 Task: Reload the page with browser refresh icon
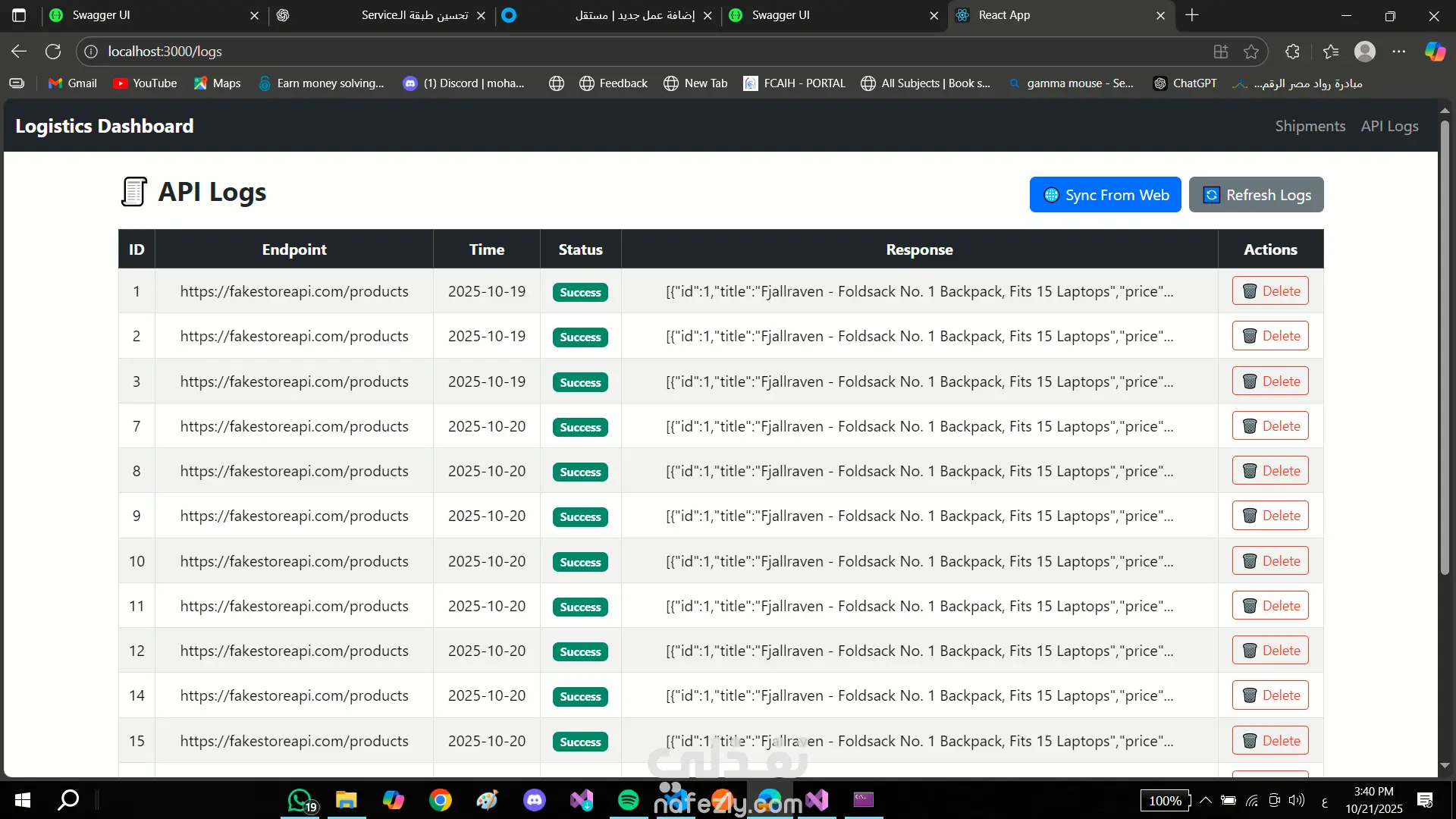(53, 52)
